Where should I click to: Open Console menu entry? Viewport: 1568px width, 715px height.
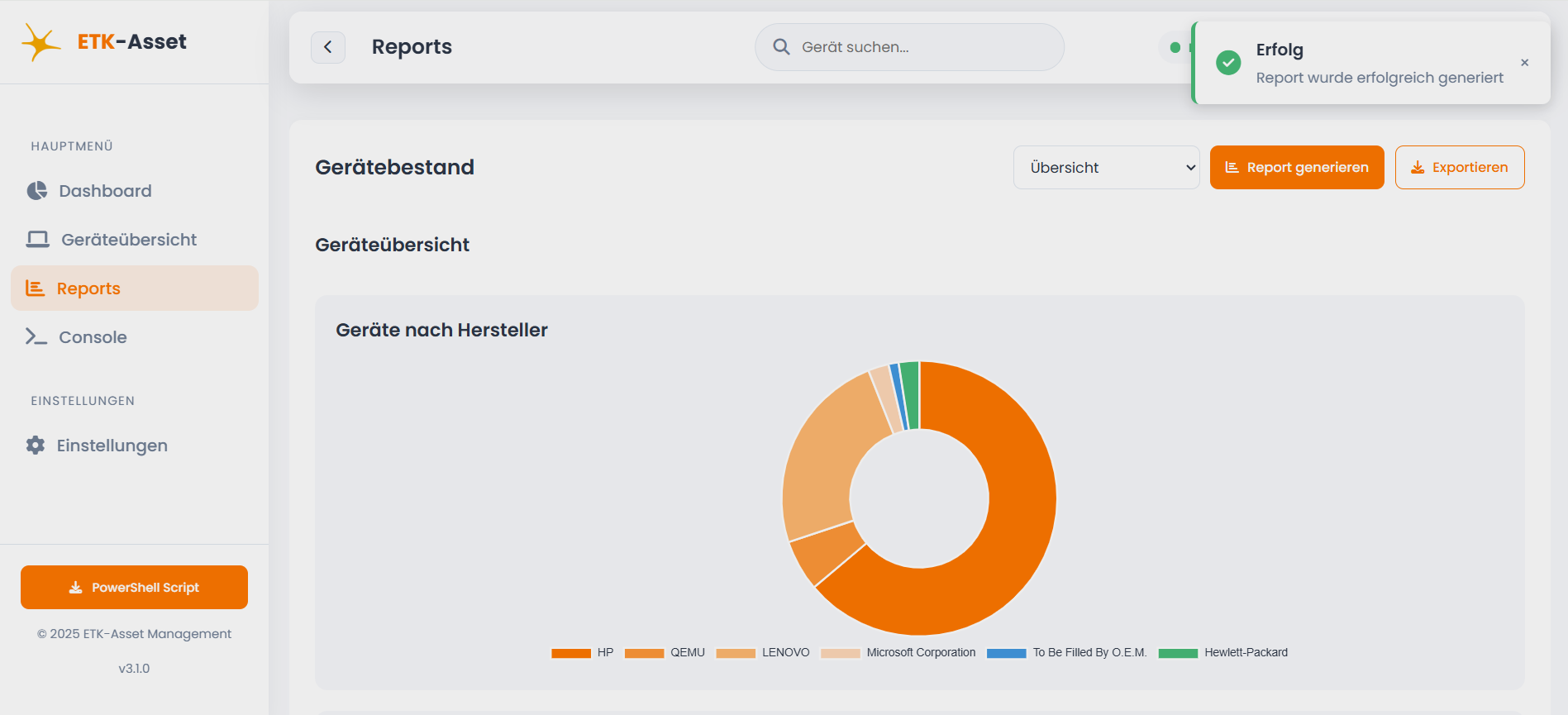tap(135, 337)
